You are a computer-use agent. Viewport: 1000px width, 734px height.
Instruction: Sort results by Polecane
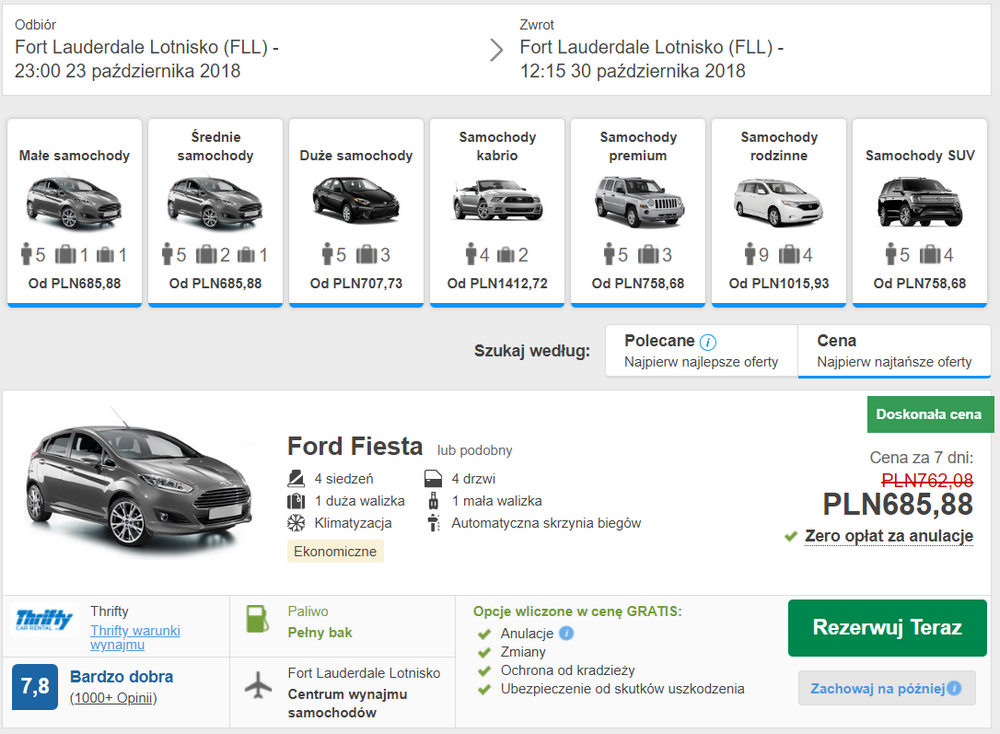point(701,351)
